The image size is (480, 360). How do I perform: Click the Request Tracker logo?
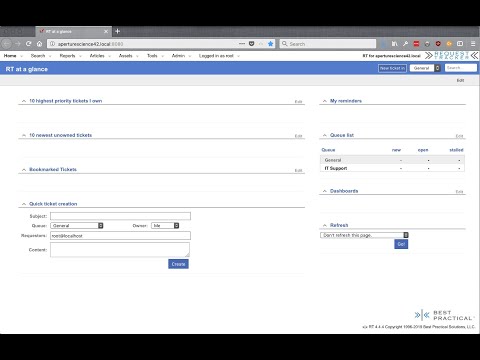[451, 56]
